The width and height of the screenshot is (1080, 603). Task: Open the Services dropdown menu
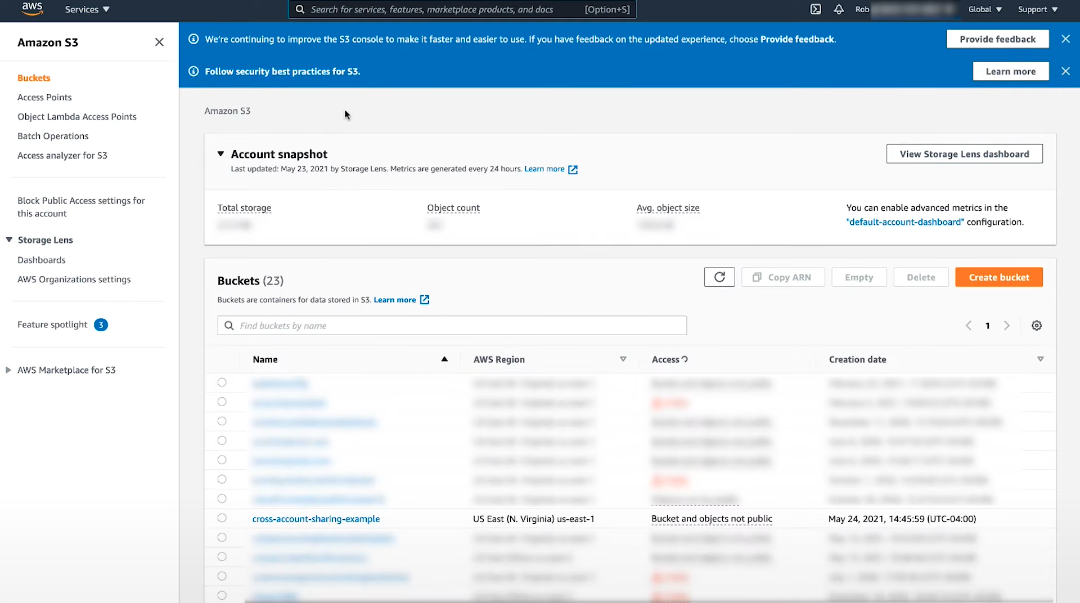click(x=87, y=9)
